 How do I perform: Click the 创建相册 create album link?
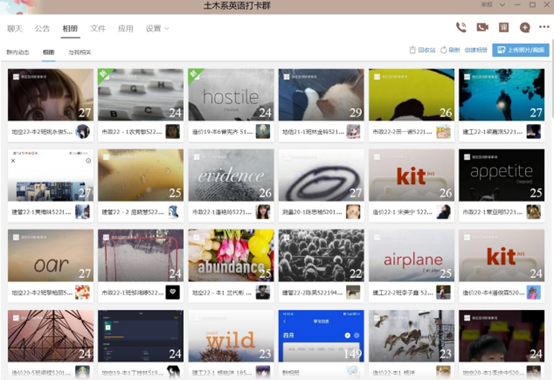(x=476, y=50)
